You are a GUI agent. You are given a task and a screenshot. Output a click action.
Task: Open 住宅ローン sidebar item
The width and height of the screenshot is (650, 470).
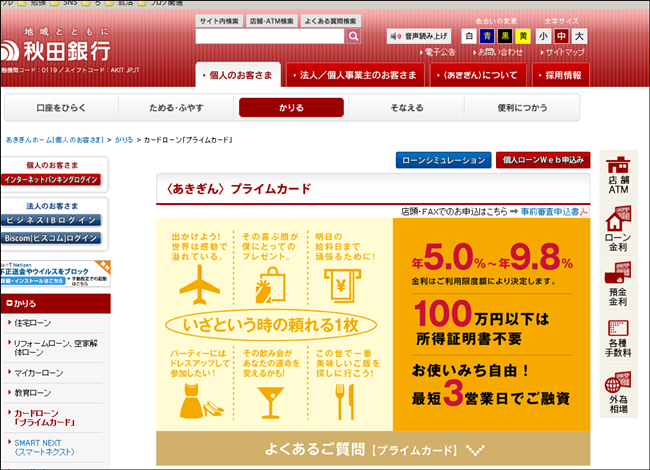click(x=33, y=323)
